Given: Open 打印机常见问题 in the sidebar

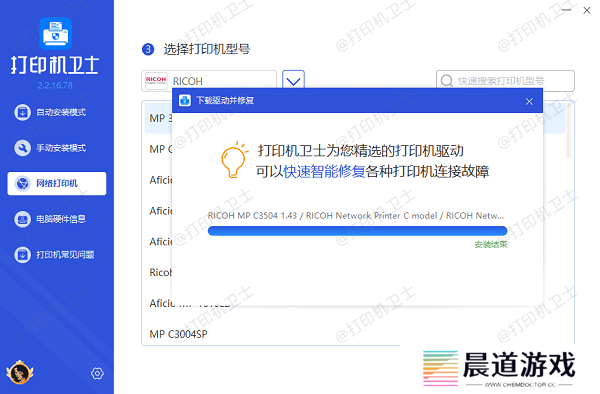Looking at the screenshot, I should pos(57,254).
